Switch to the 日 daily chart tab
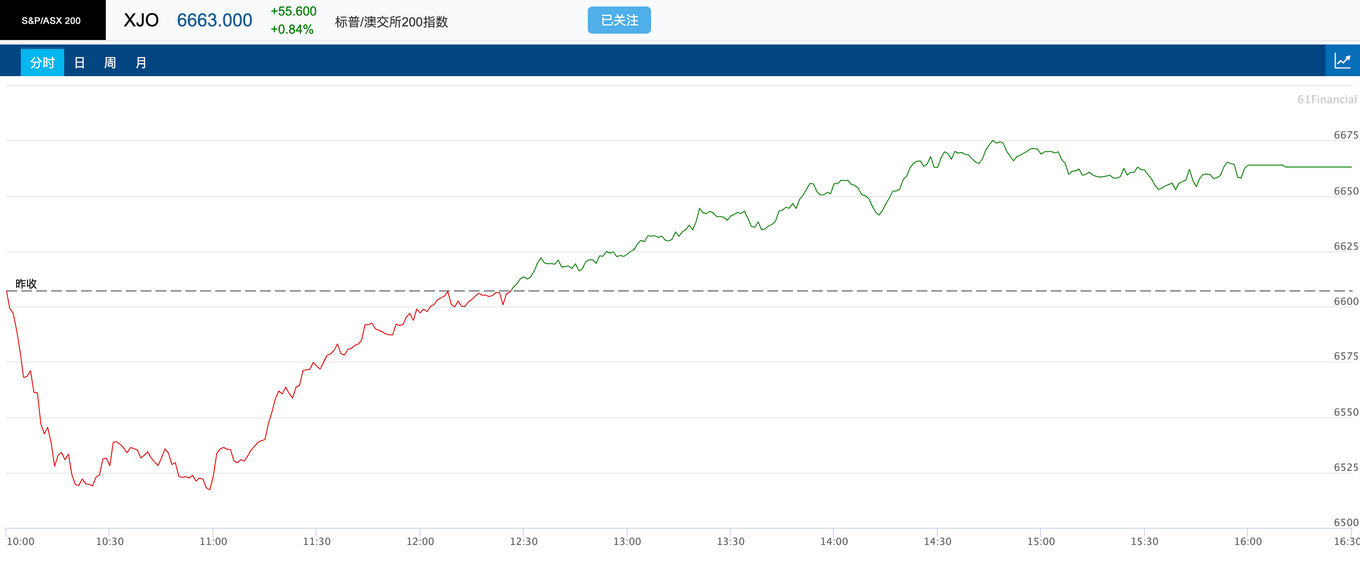This screenshot has height=561, width=1360. (80, 62)
